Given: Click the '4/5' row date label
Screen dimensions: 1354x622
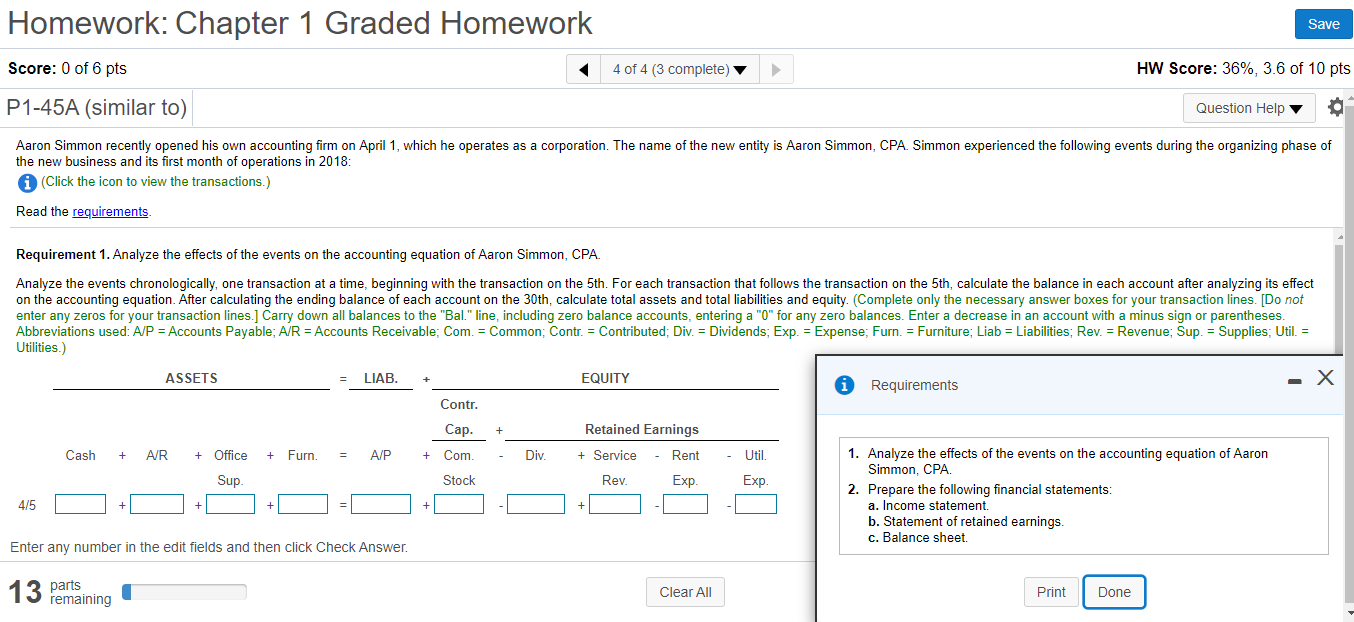Looking at the screenshot, I should tap(27, 506).
